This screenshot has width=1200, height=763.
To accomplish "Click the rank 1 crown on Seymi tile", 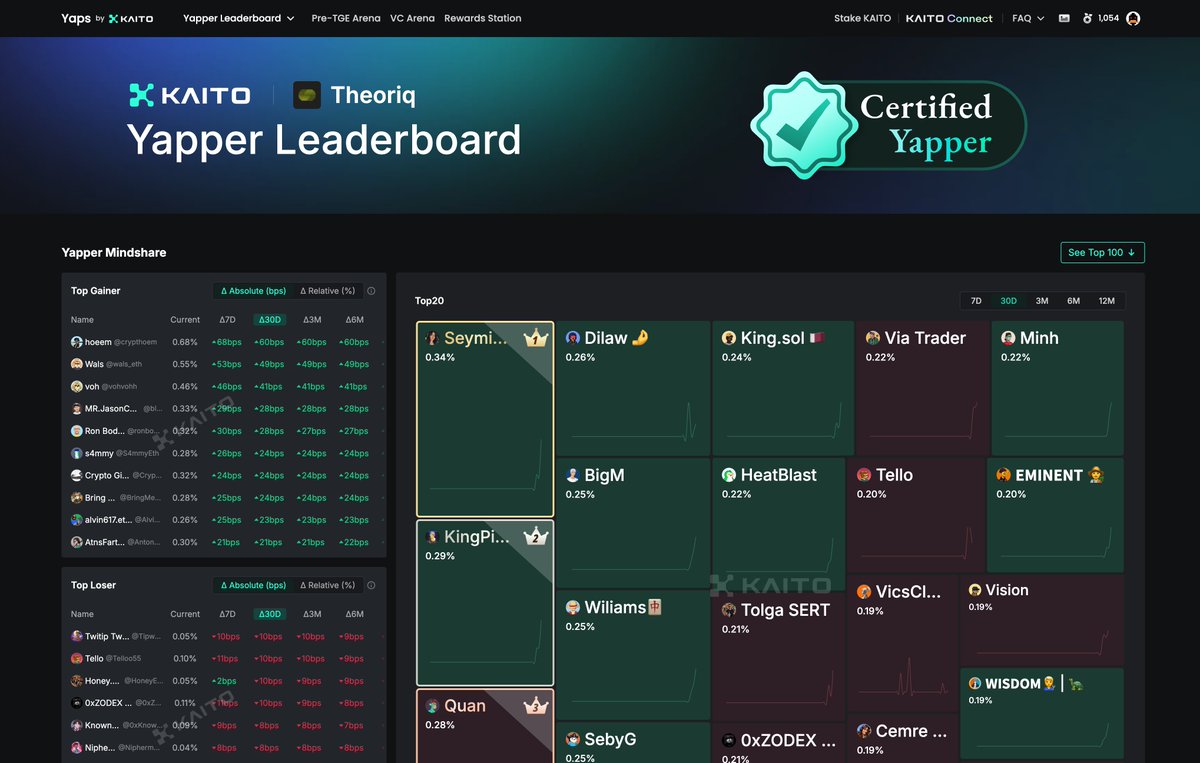I will 535,338.
